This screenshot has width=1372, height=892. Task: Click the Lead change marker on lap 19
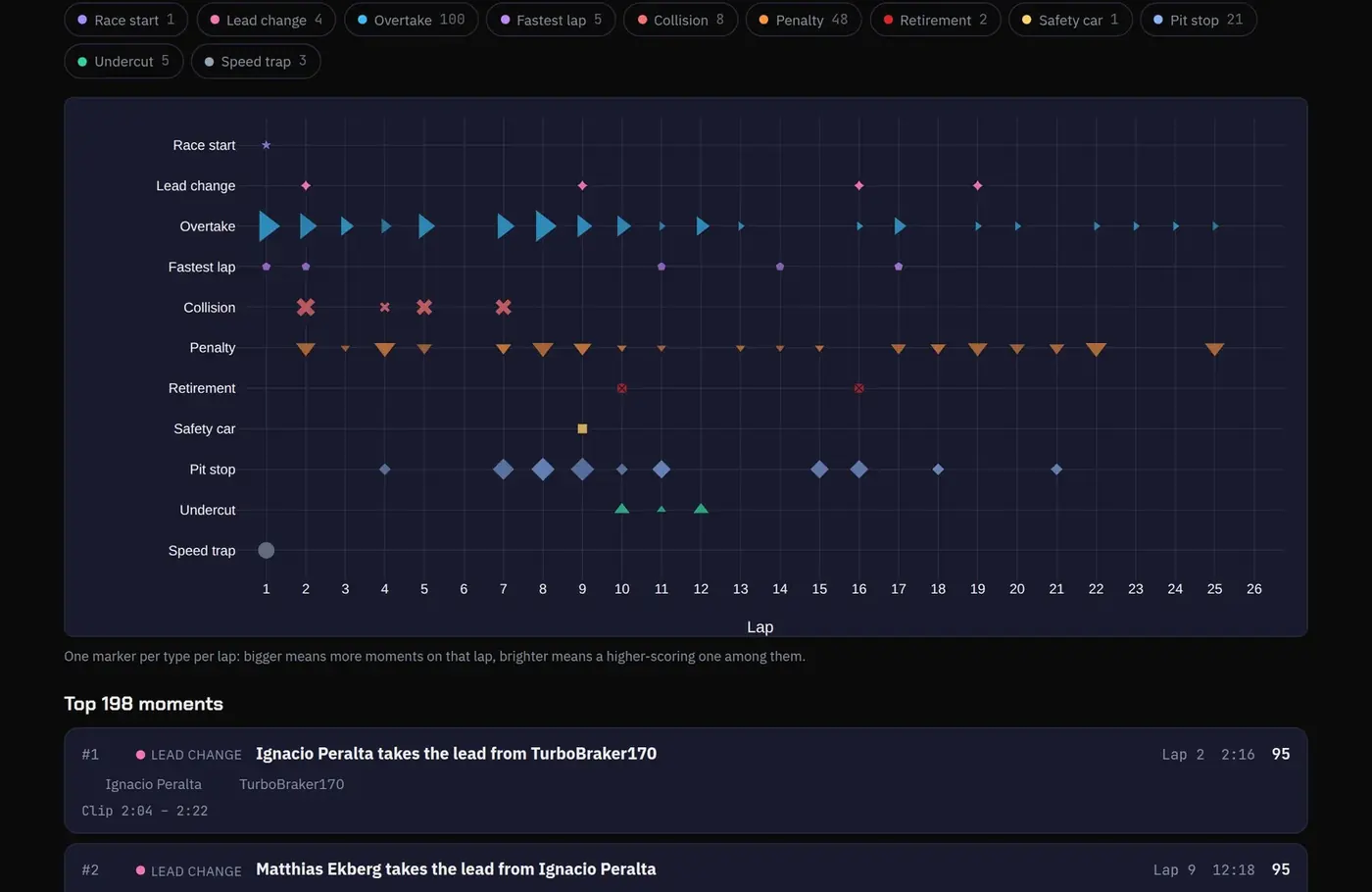[x=977, y=185]
